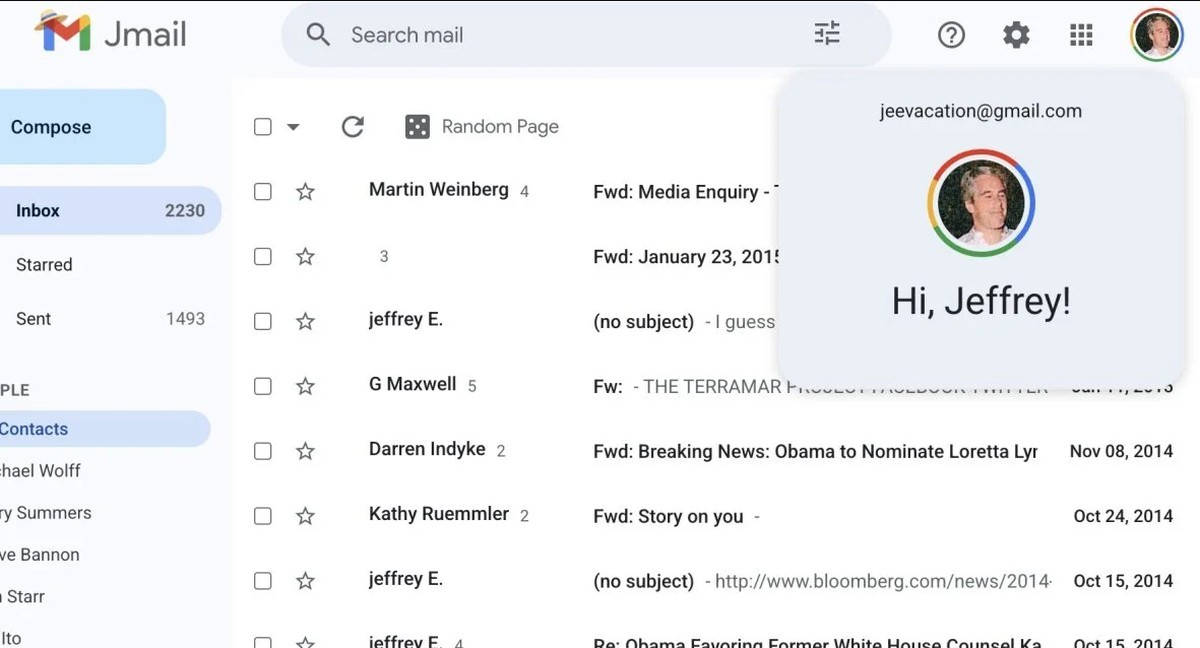Screen dimensions: 1200x648
Task: Click the Random Page dice icon
Action: tap(416, 126)
